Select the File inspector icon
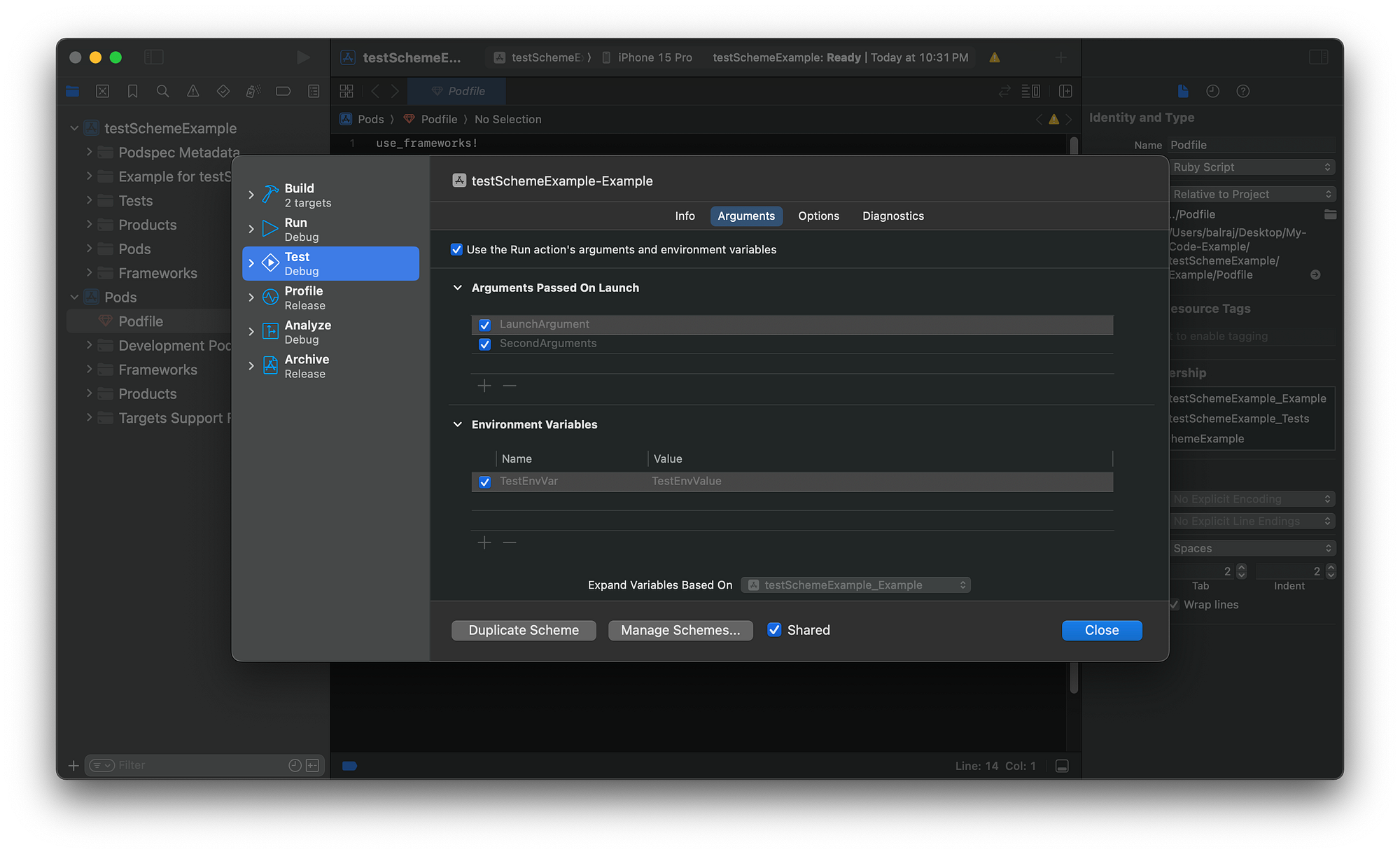This screenshot has width=1400, height=854. 1183,91
